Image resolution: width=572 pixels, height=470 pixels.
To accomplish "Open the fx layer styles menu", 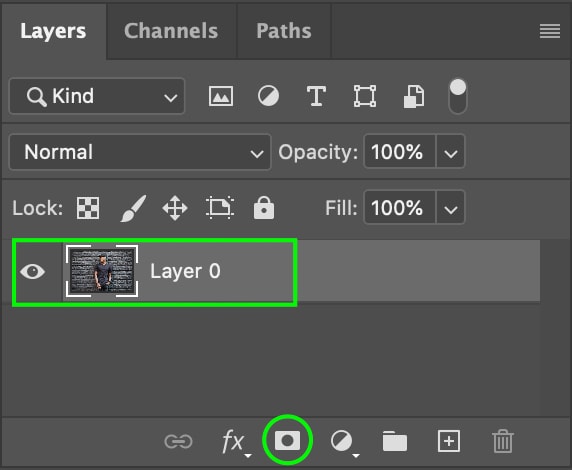I will tap(236, 442).
